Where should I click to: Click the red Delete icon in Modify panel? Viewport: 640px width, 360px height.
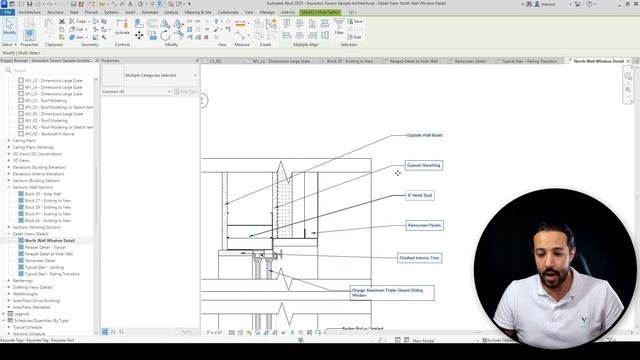pos(206,37)
